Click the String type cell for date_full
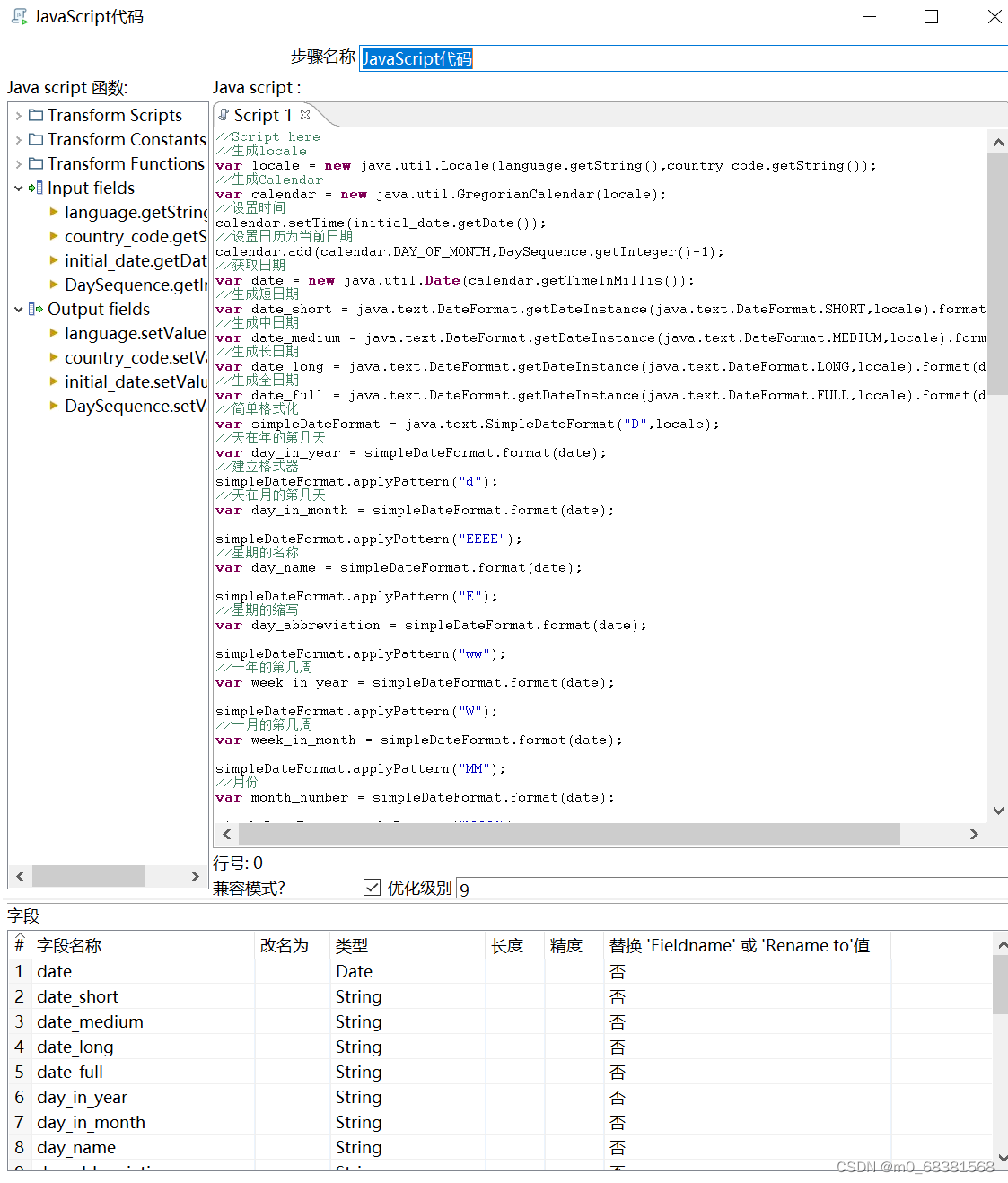Viewport: 1008px width, 1183px height. tap(408, 1072)
